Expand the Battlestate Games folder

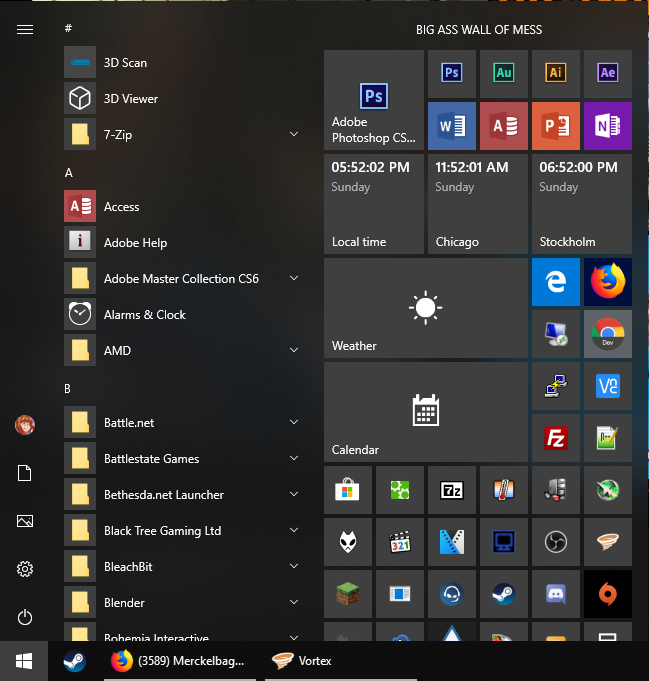pyautogui.click(x=294, y=458)
